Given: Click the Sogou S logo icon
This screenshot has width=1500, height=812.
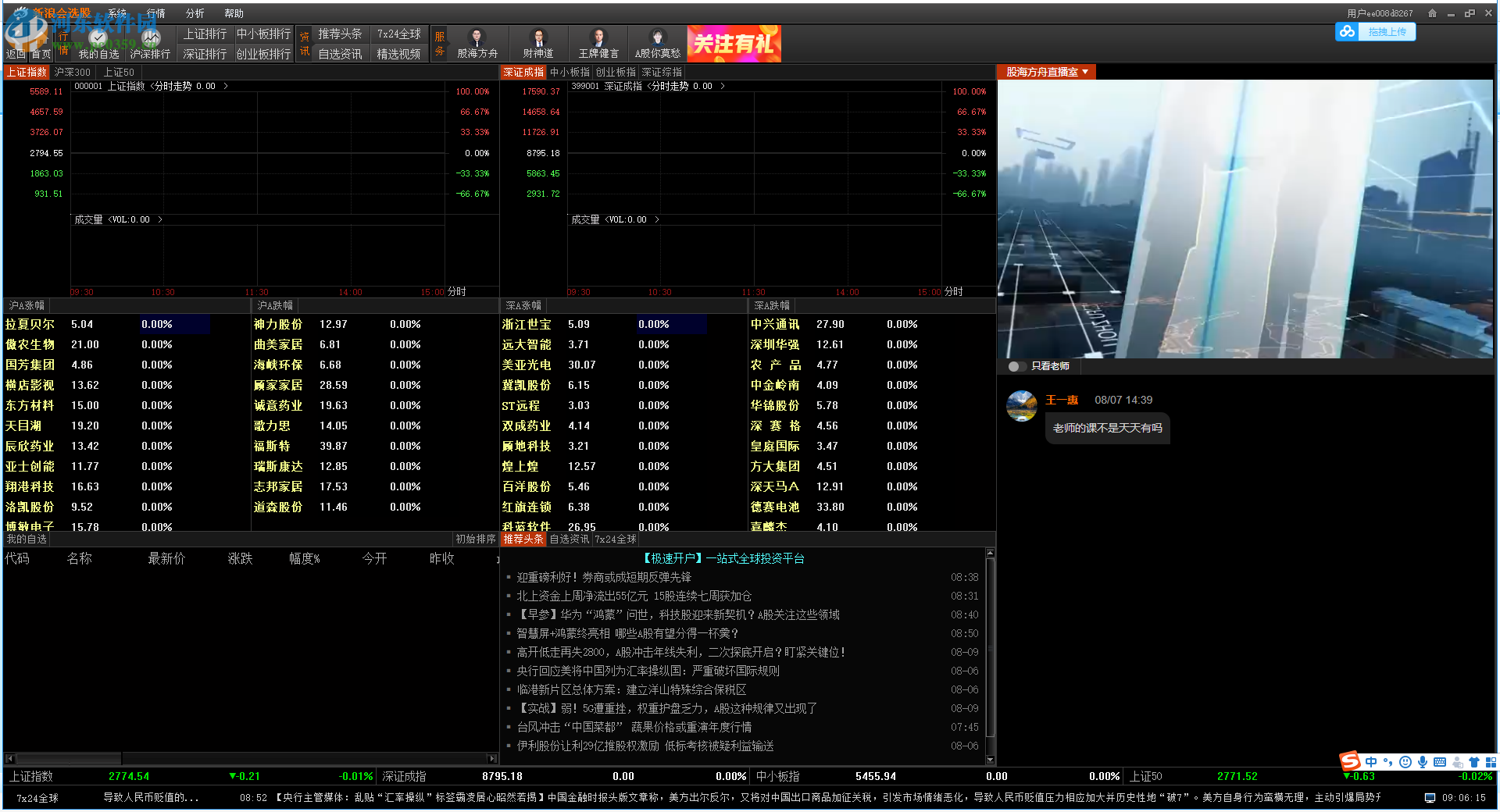Looking at the screenshot, I should pos(1349,760).
